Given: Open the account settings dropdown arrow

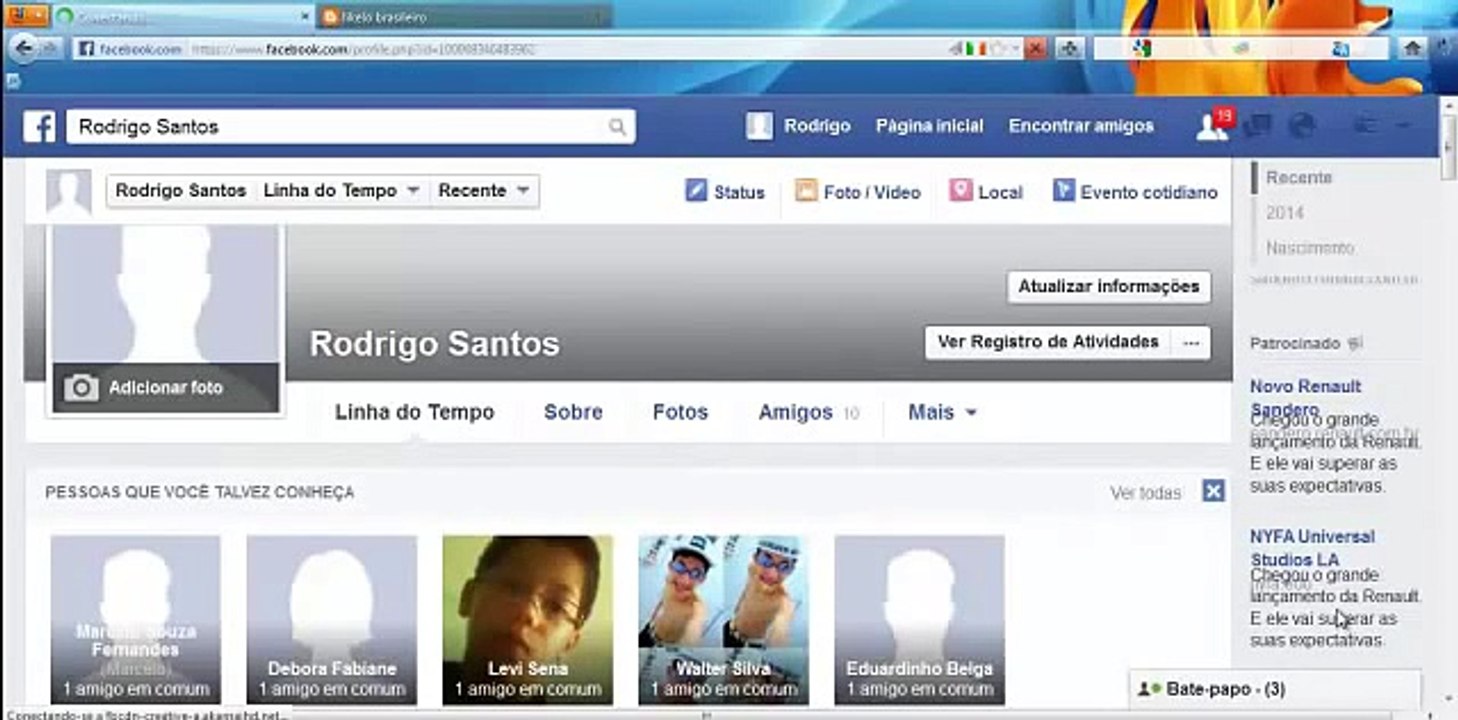Looking at the screenshot, I should tap(1404, 126).
